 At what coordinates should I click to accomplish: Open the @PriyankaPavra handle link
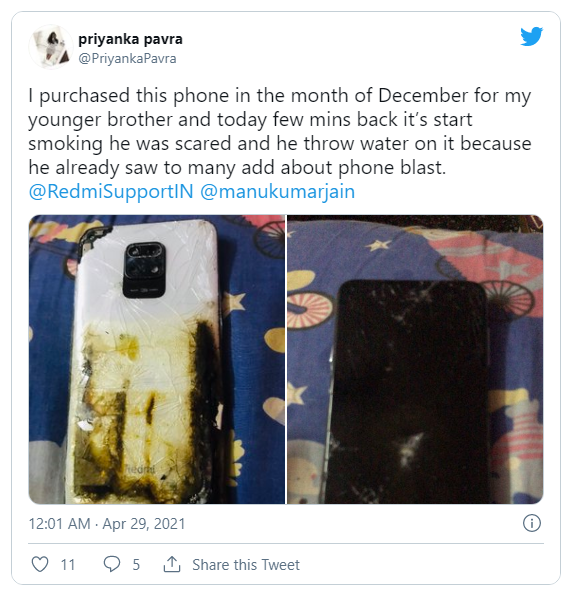(127, 58)
